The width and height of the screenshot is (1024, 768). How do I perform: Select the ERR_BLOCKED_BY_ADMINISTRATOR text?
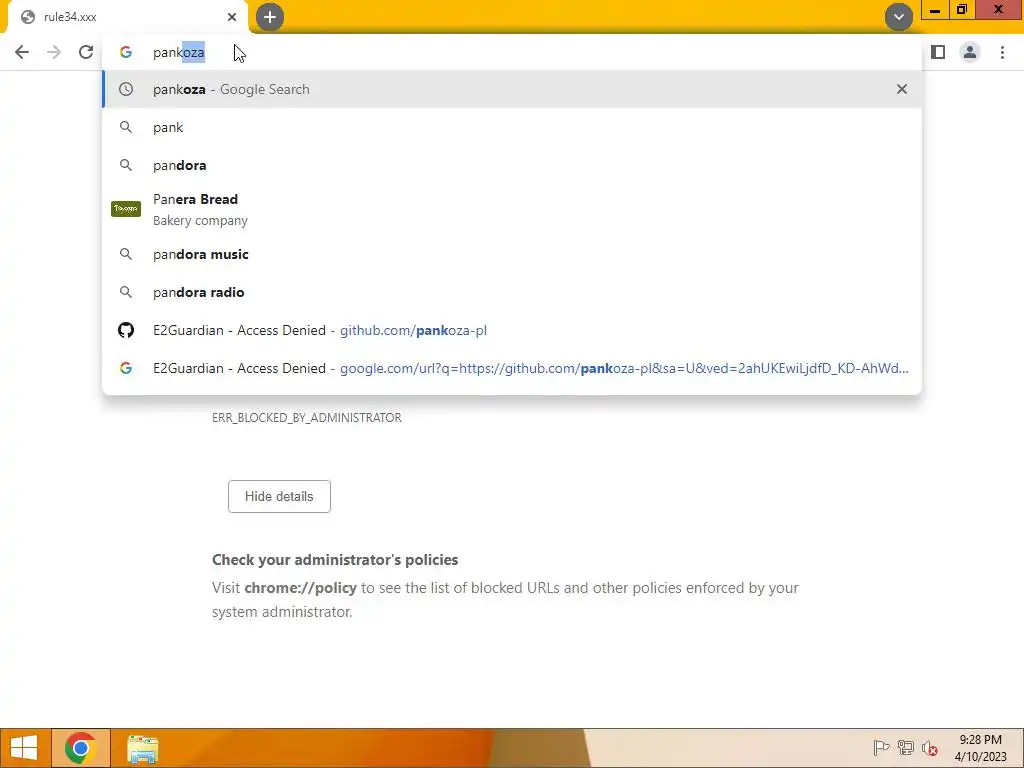(x=307, y=418)
